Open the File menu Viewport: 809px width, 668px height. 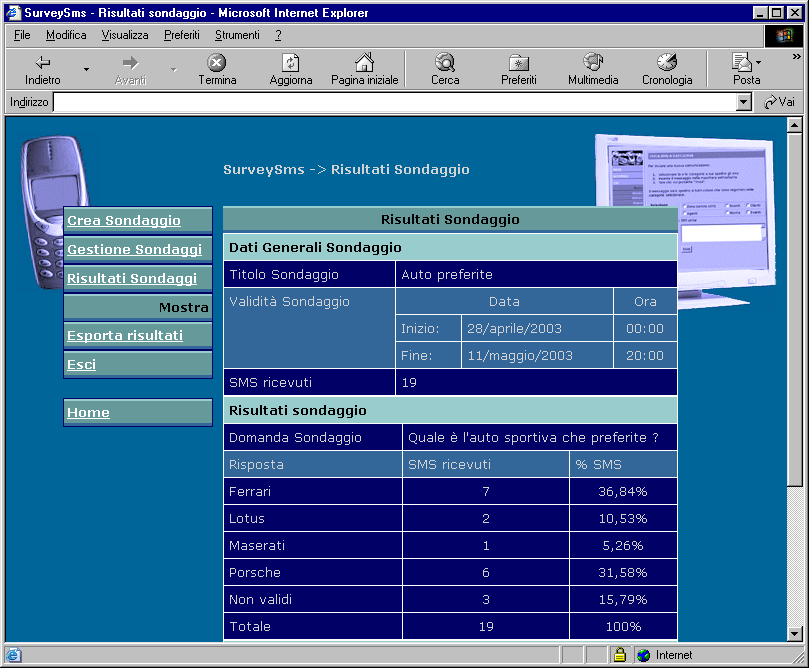22,35
